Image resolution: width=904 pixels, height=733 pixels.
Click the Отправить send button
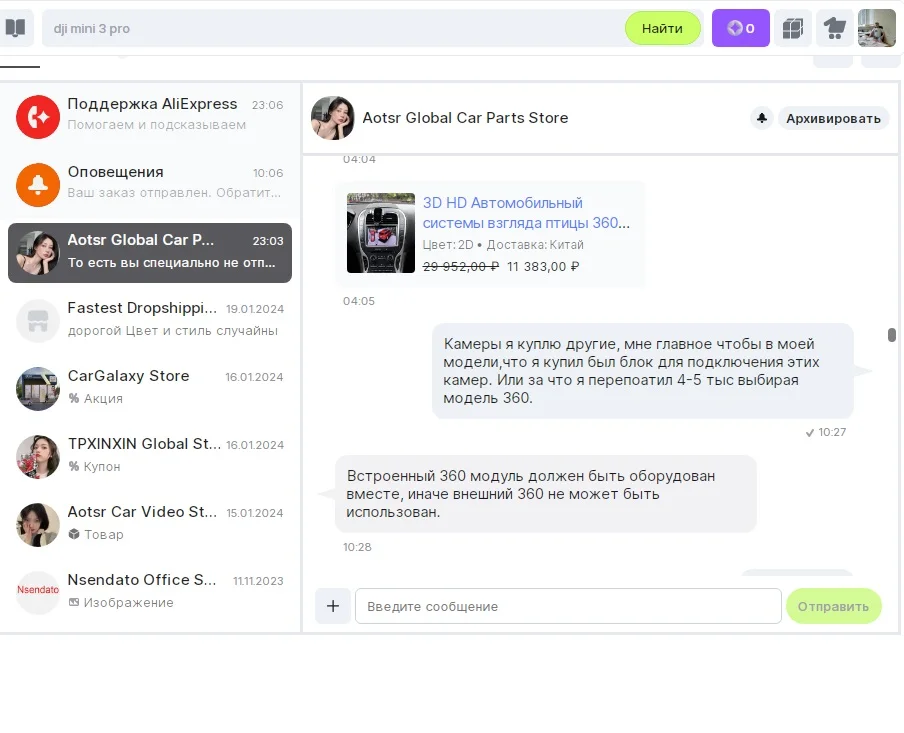(x=834, y=606)
